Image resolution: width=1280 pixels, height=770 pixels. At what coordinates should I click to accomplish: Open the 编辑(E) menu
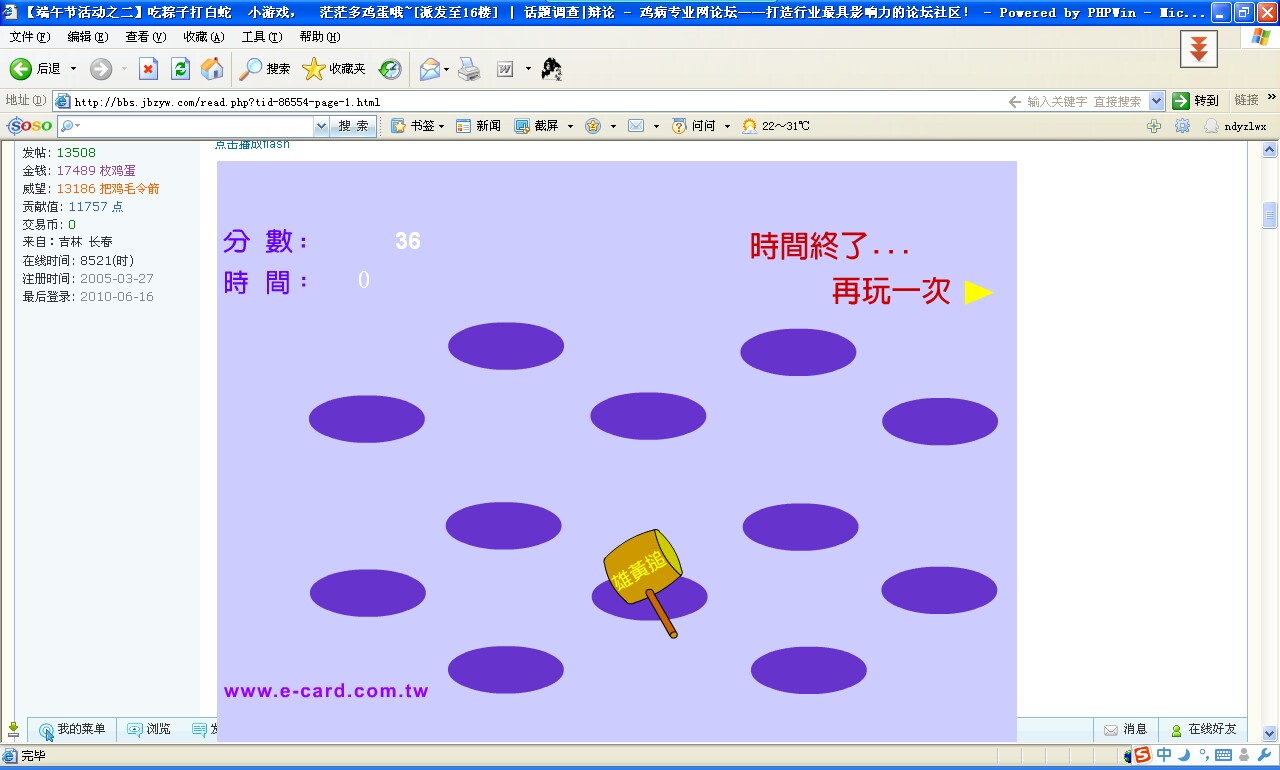coord(88,37)
